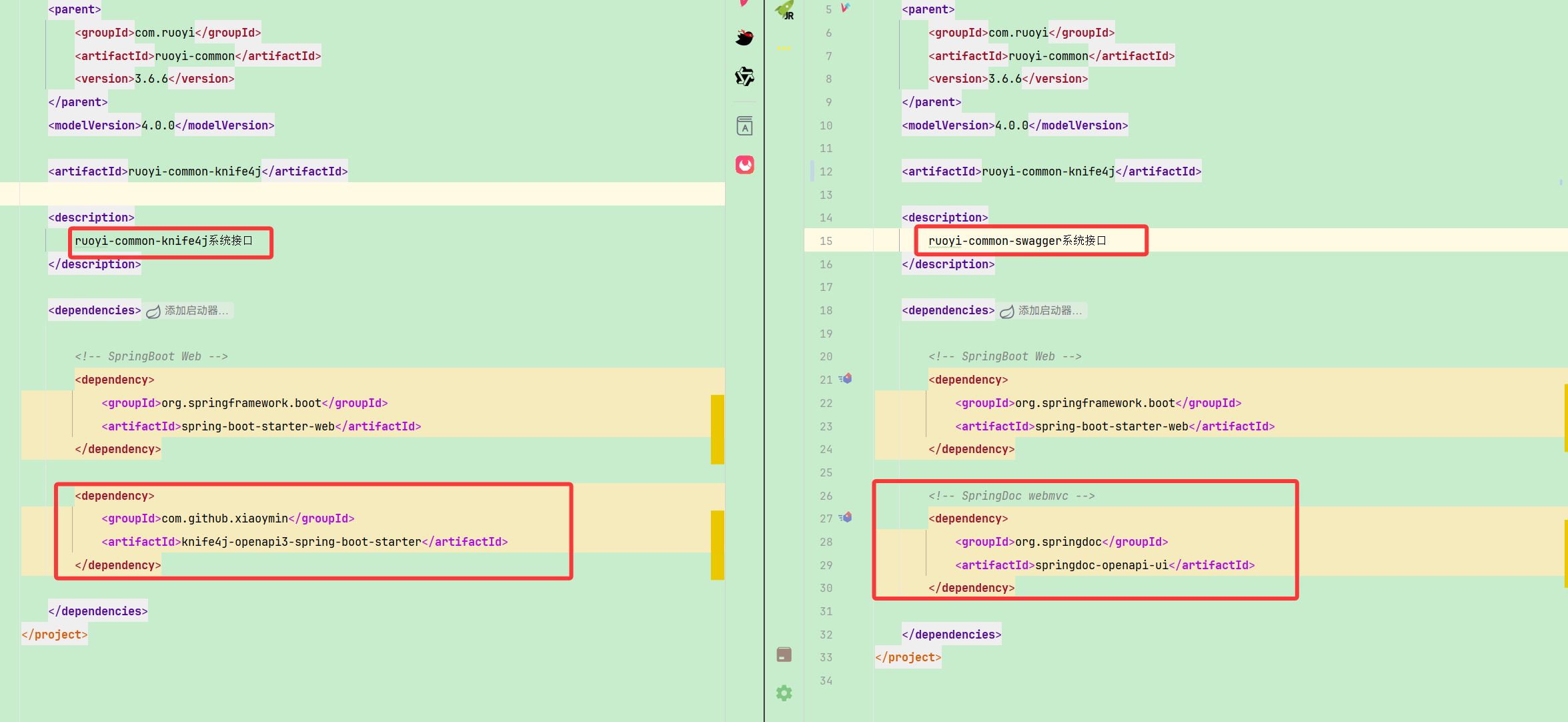Click the yellow dots indicator below the rocket icon
This screenshot has height=722, width=1568.
785,47
